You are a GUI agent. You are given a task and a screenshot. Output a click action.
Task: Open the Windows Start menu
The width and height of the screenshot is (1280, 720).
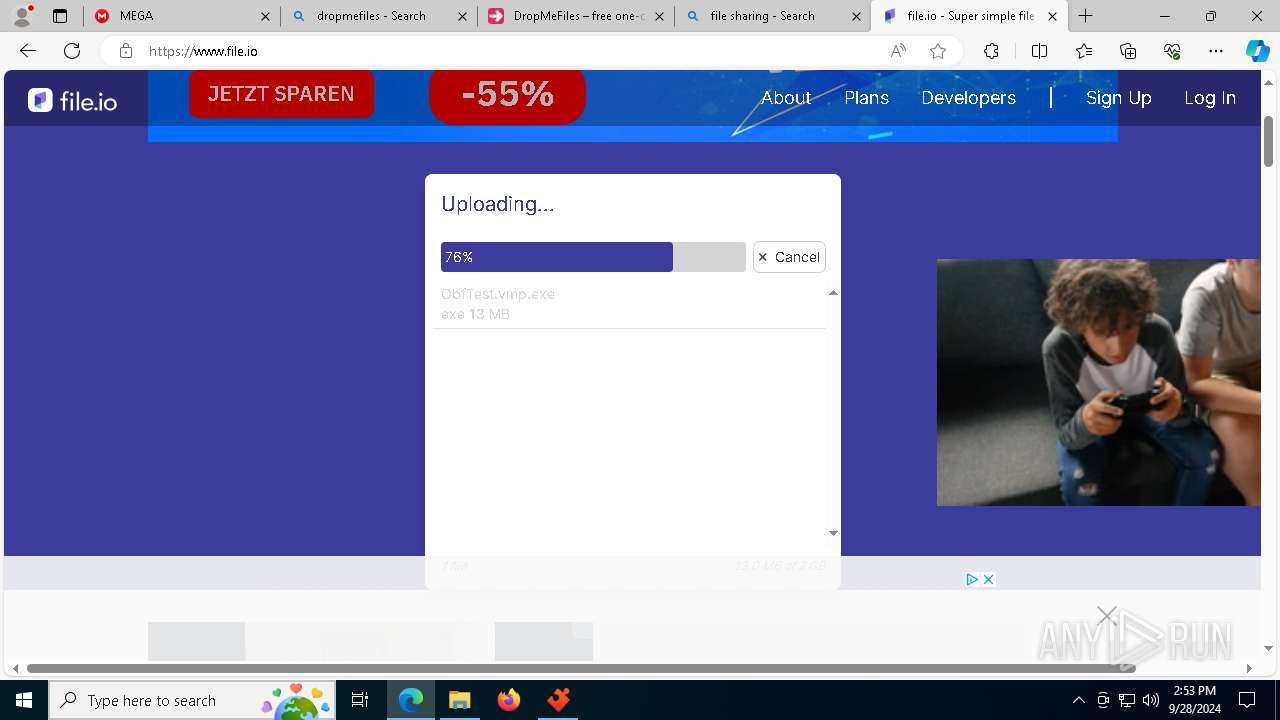(24, 700)
